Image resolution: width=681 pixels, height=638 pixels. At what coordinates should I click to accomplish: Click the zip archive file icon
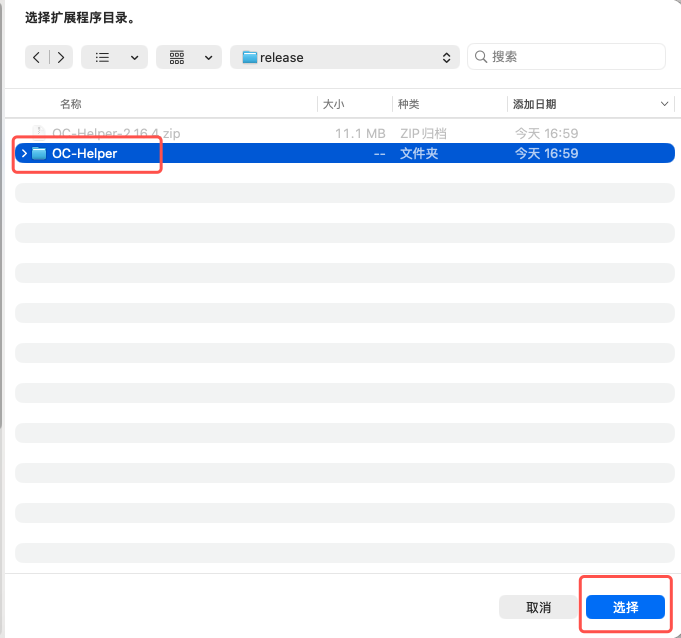(x=39, y=133)
